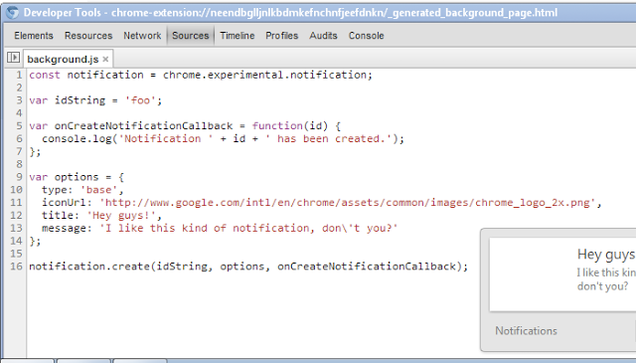Click line number 5 in the gutter
Screen dimensions: 636x363
[x=19, y=126]
